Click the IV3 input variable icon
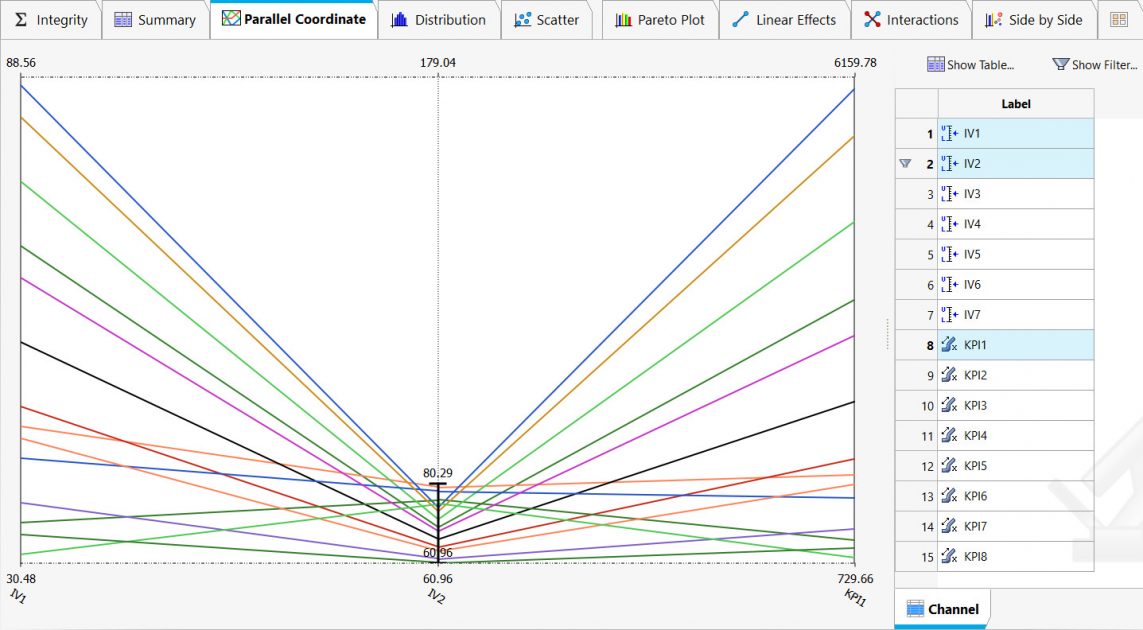This screenshot has width=1143, height=630. 949,194
